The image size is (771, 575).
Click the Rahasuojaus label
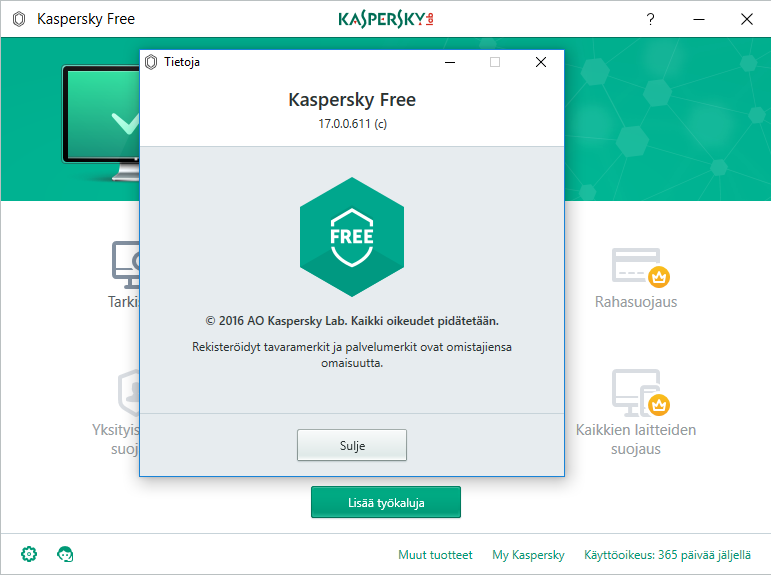[636, 302]
